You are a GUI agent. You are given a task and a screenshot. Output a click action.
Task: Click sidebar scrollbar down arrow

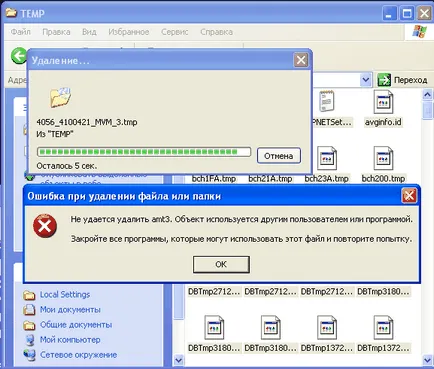point(179,360)
